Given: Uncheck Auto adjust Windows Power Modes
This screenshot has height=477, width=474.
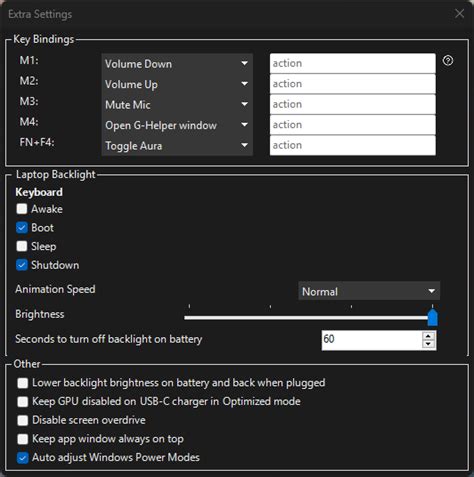Looking at the screenshot, I should (23, 458).
